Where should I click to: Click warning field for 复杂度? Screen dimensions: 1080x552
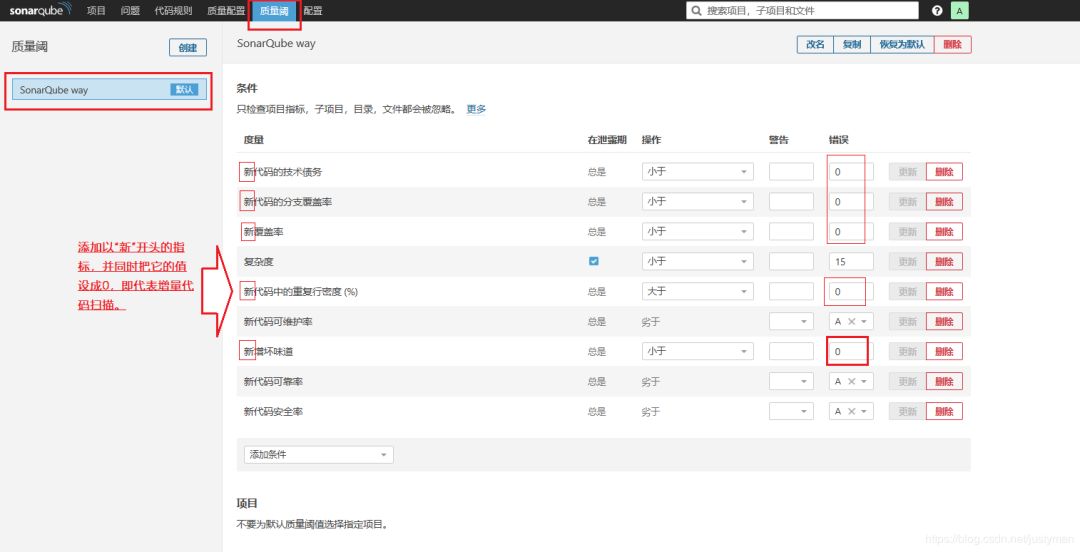tap(791, 262)
